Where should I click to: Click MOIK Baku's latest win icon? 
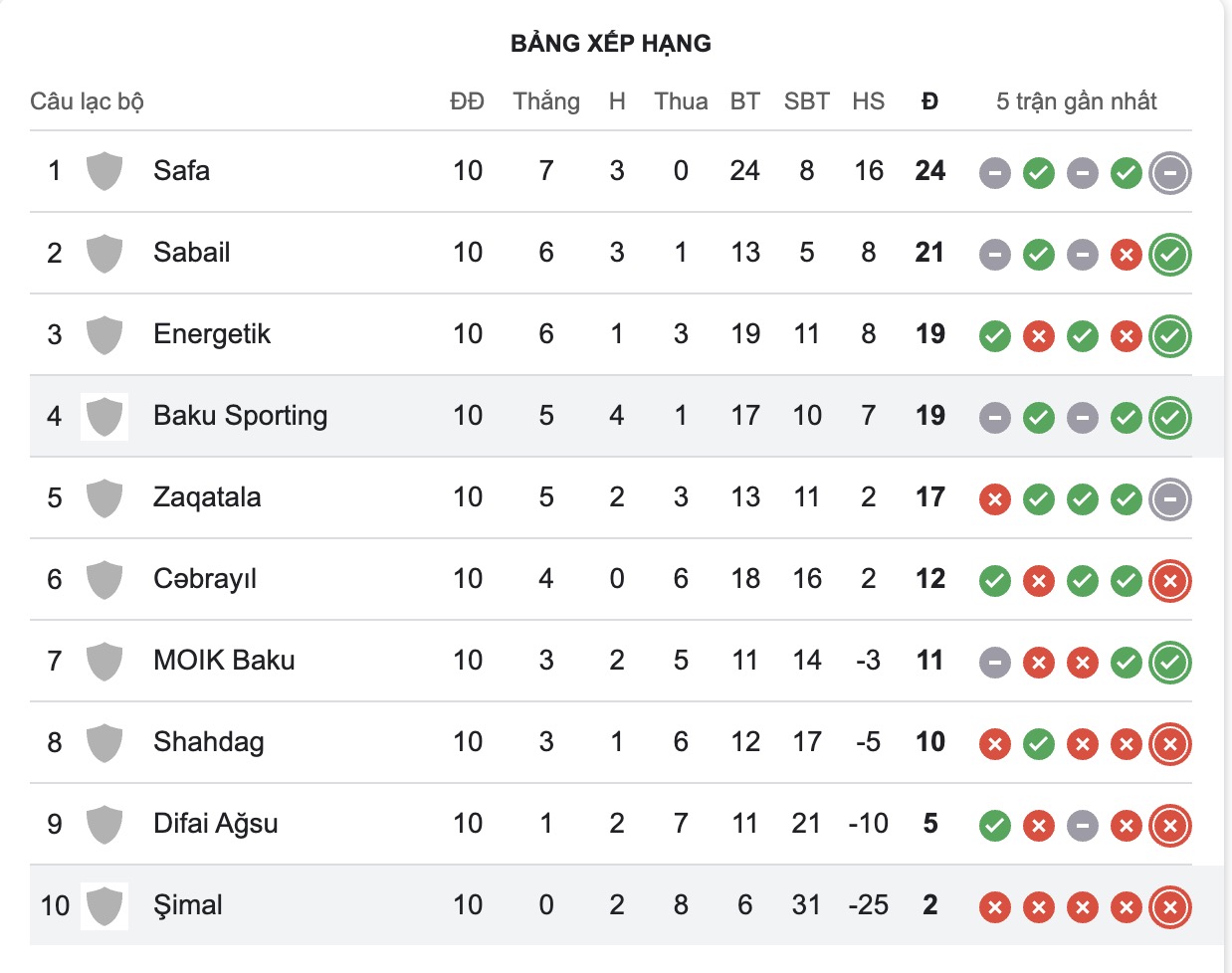(1169, 663)
